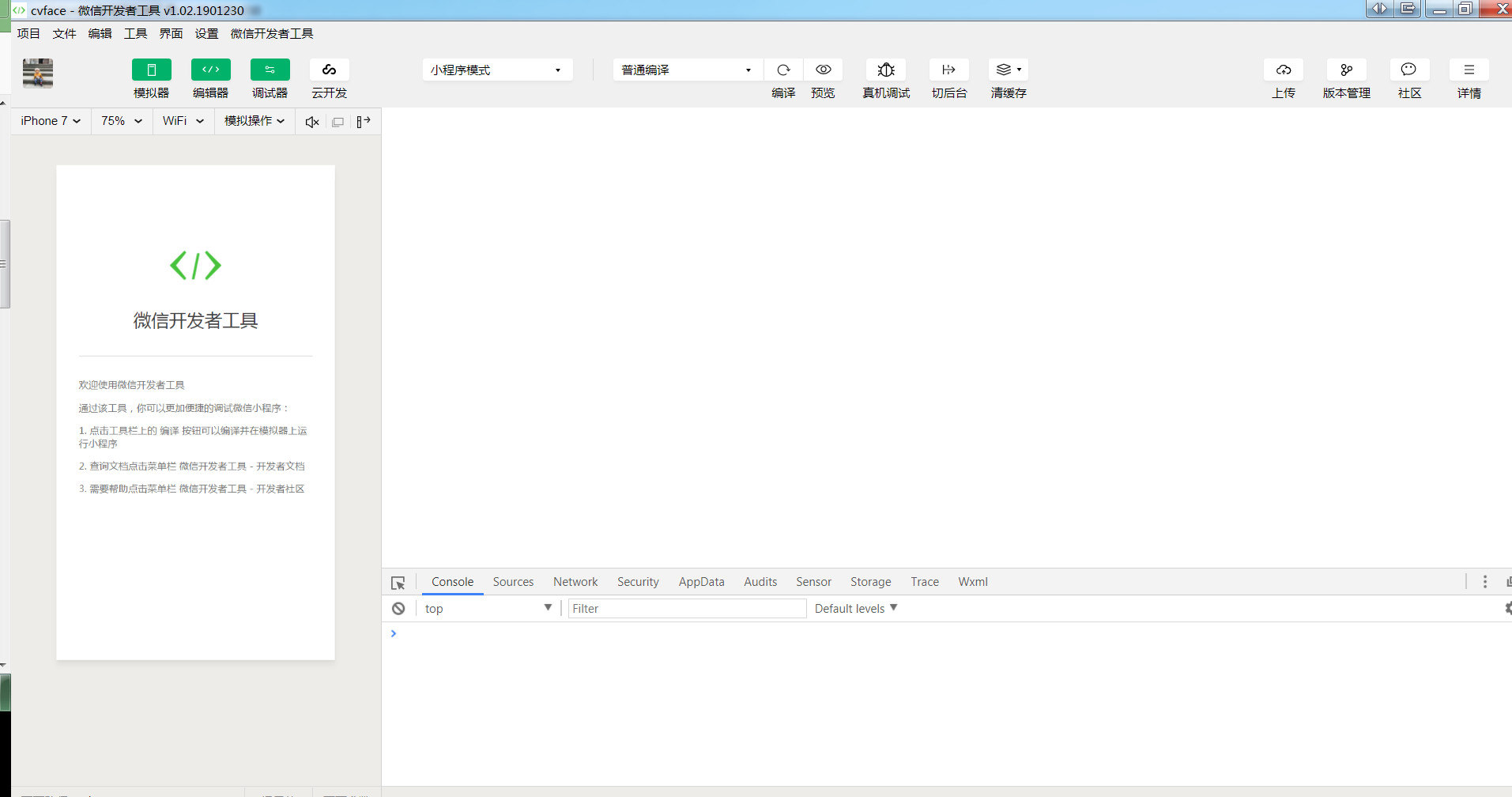
Task: Open the 社区 community icon
Action: 1409,70
